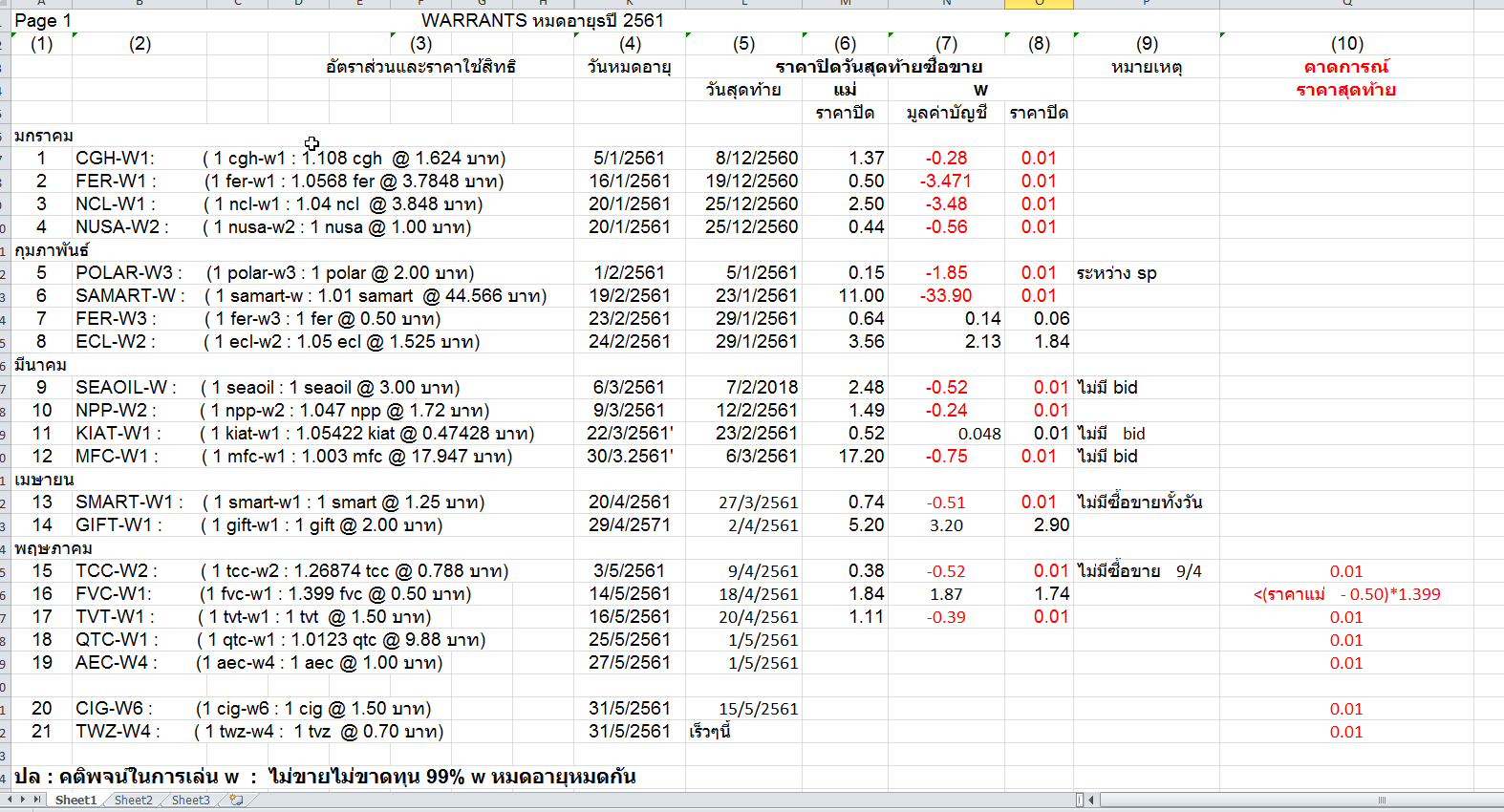This screenshot has height=812, width=1504.
Task: Click the tab bar split handle
Action: [1080, 800]
